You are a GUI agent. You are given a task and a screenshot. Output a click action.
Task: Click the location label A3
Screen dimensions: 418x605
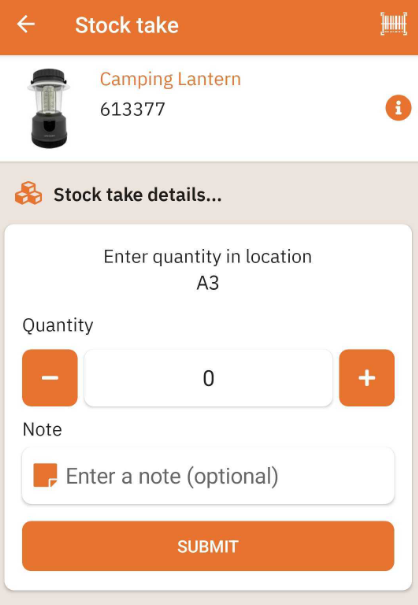click(208, 283)
